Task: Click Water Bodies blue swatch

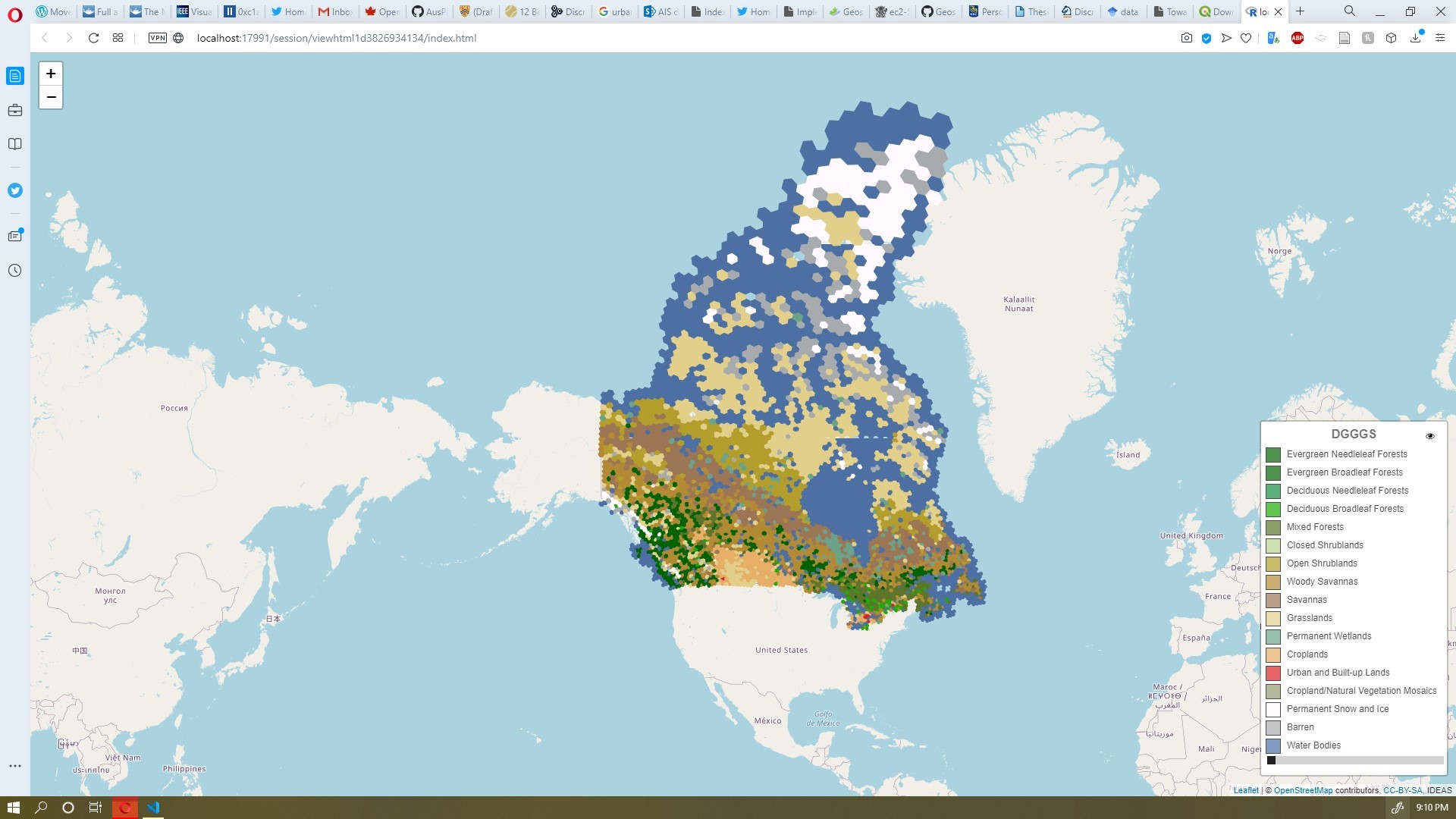Action: point(1273,745)
